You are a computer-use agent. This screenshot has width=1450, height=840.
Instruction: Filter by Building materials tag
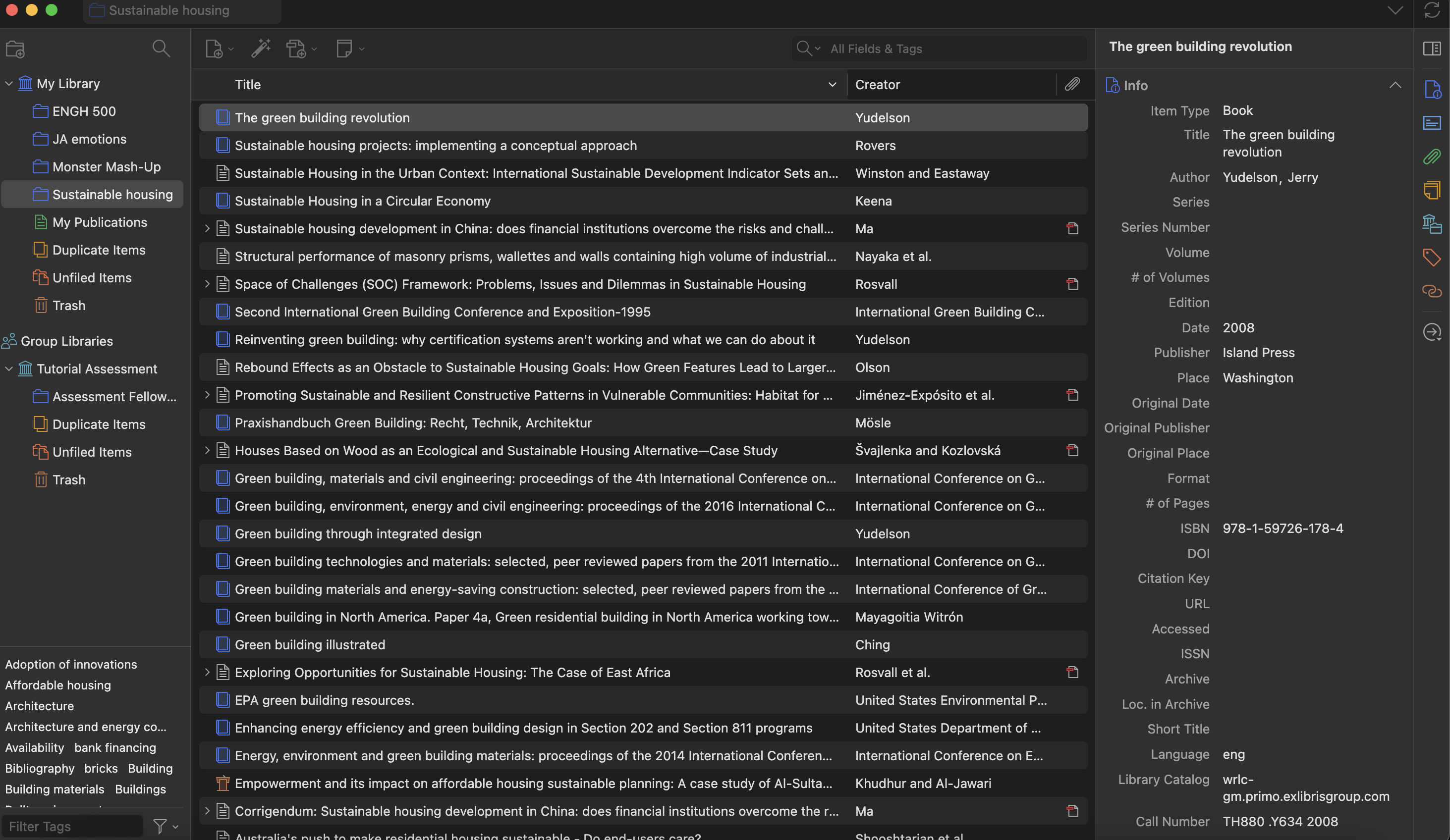click(55, 789)
